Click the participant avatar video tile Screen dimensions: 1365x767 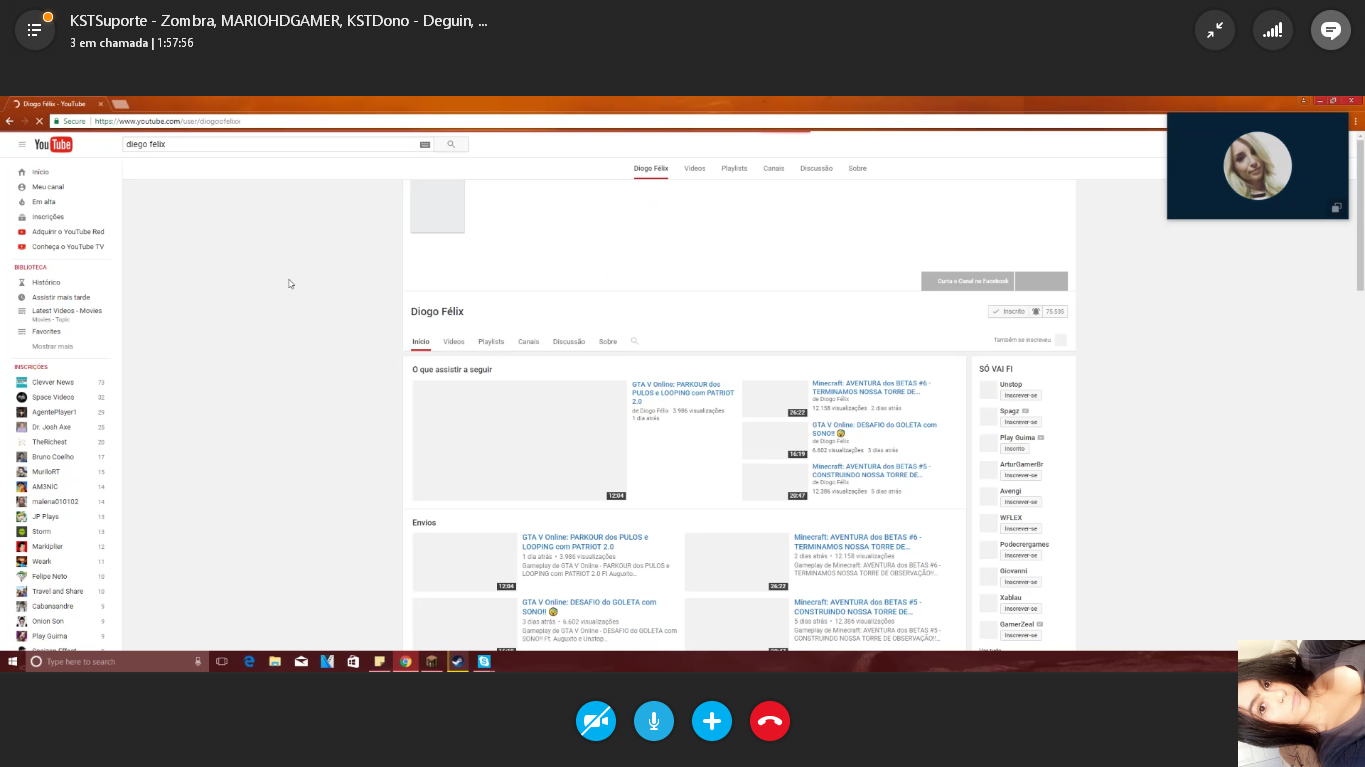[1257, 166]
